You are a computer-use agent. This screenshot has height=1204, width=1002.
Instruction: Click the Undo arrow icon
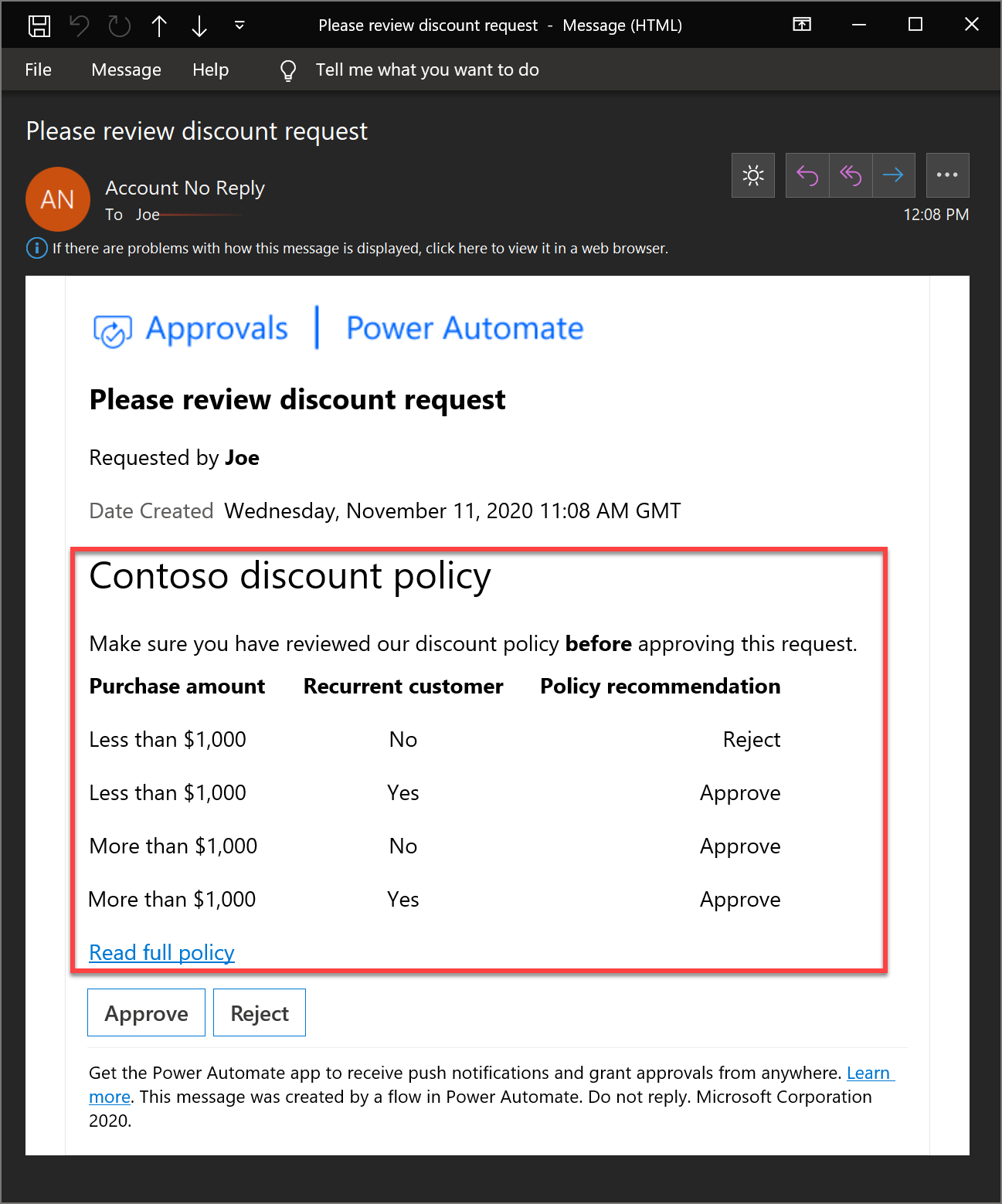(x=80, y=25)
